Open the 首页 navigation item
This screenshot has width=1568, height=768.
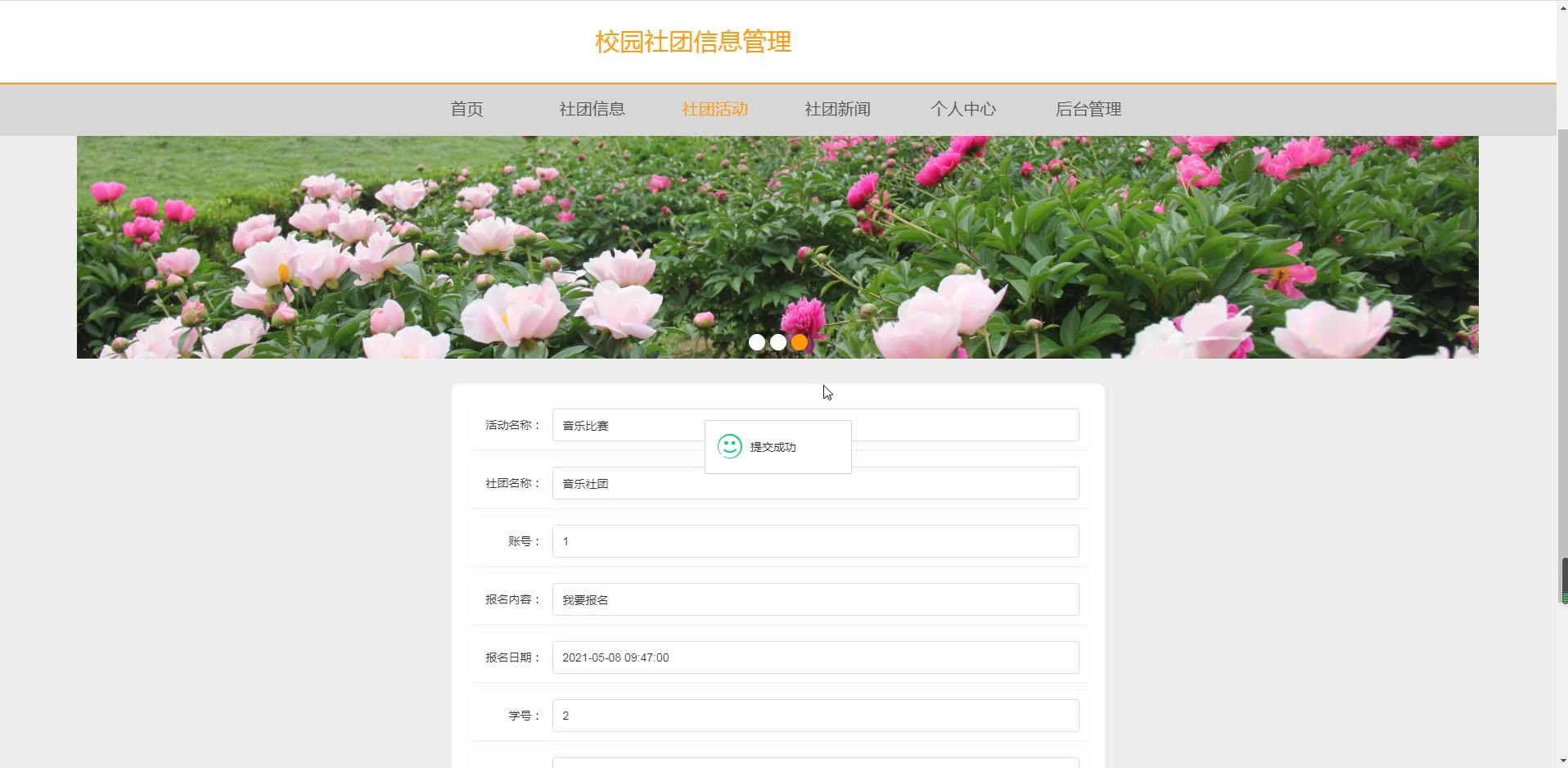click(466, 109)
